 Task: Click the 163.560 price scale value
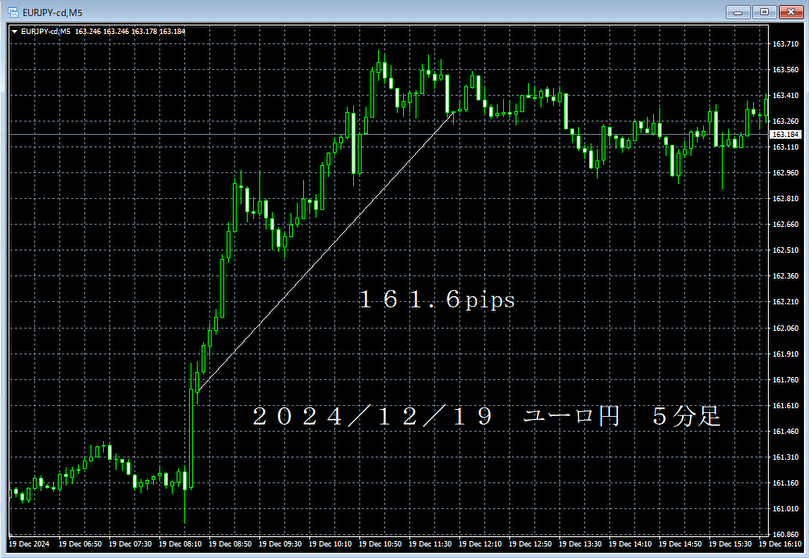[785, 70]
